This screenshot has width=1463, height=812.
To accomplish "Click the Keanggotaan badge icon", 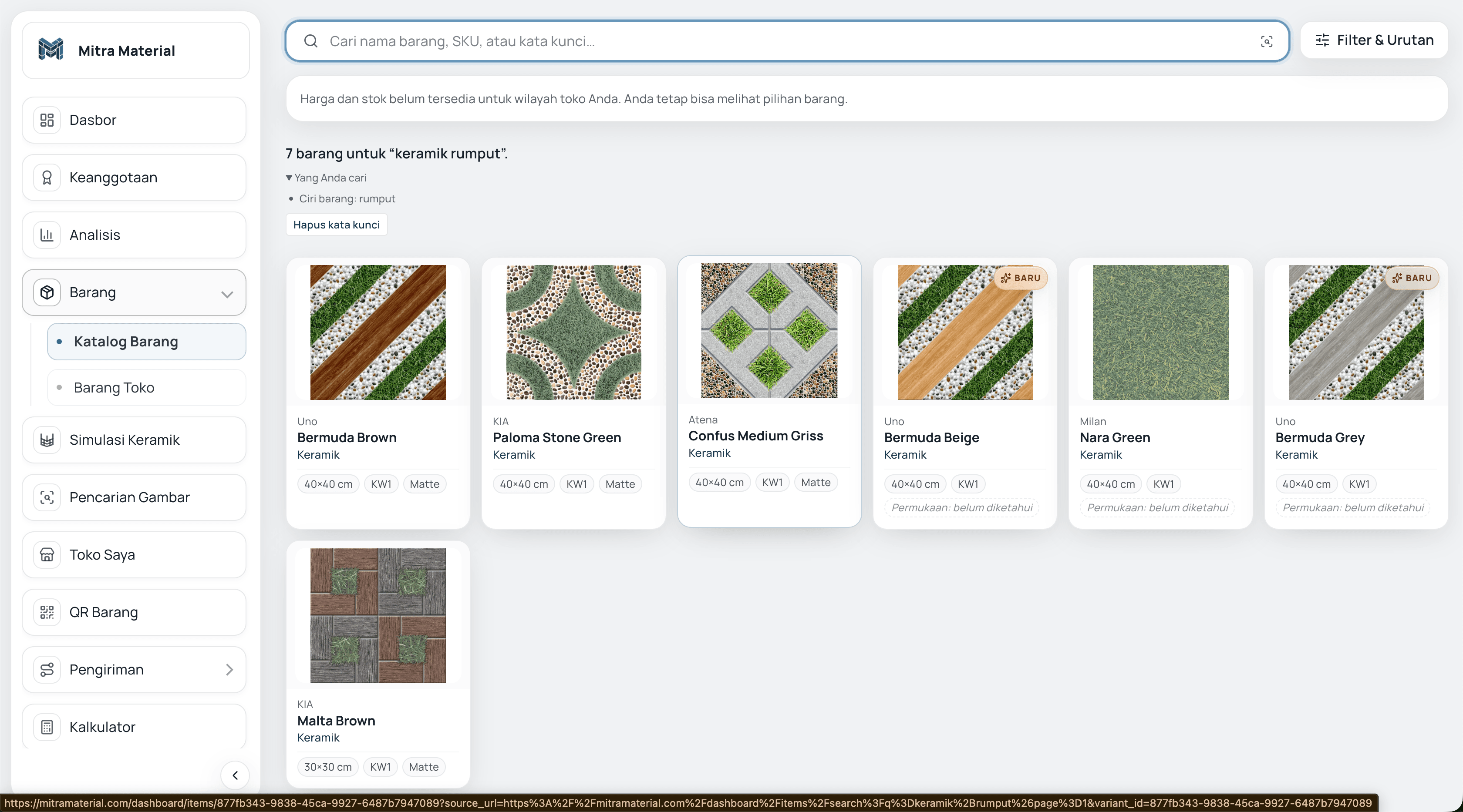I will click(47, 178).
